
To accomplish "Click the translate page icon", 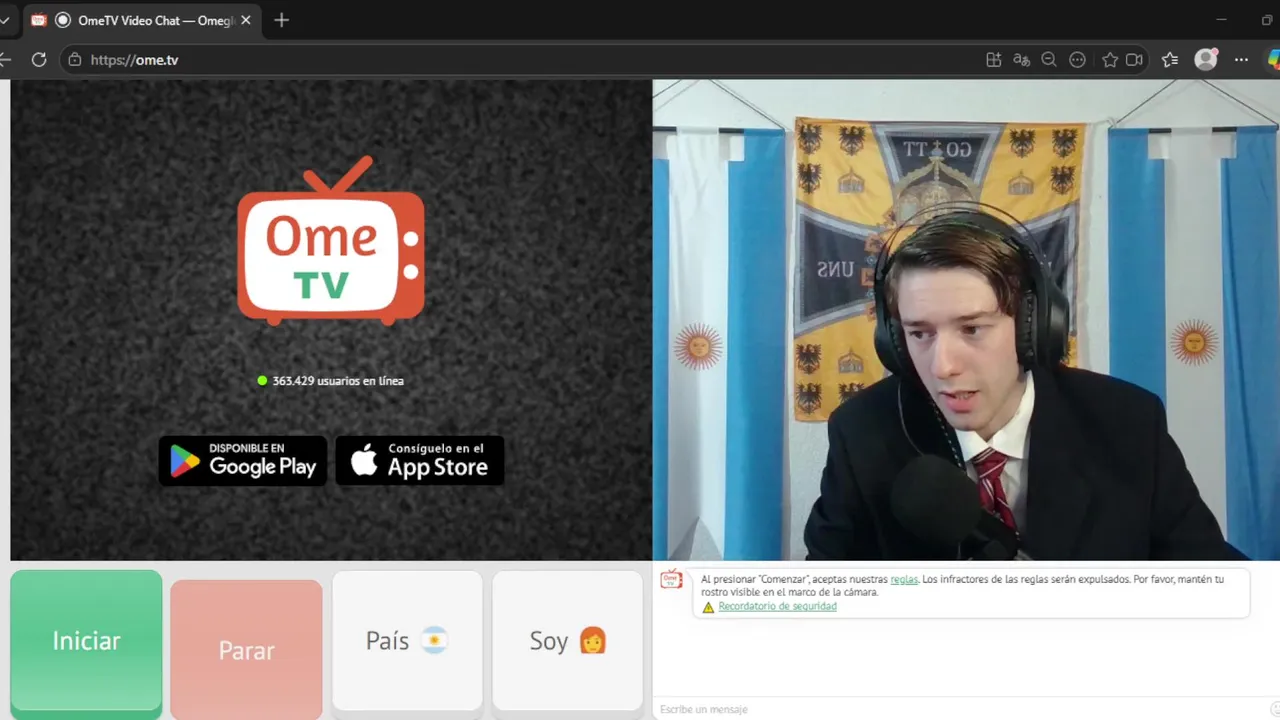I will (1021, 60).
